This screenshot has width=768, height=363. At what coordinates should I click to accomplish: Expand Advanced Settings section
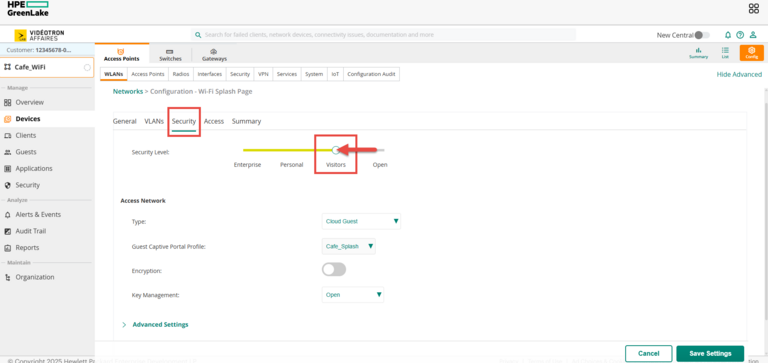point(155,324)
